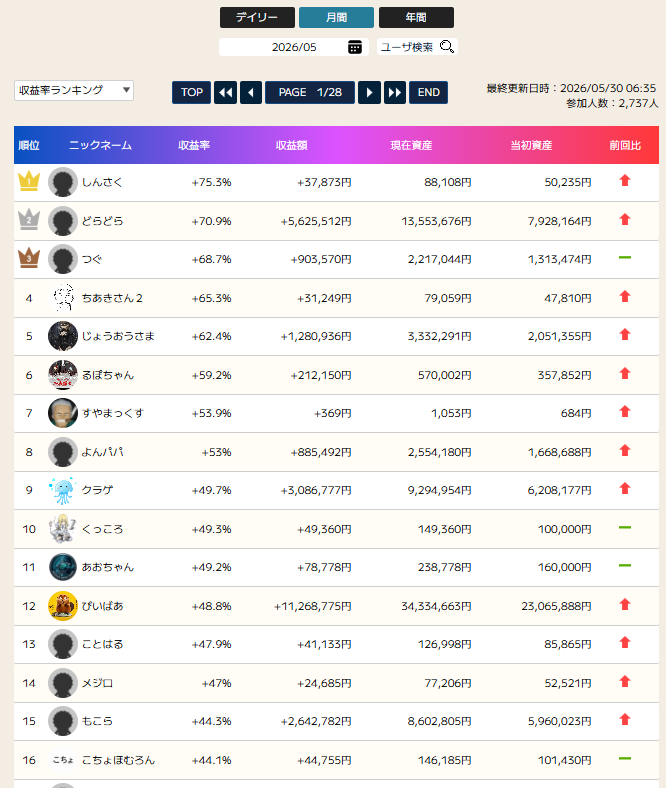Click the 34,334,663円 current assets value
666x788 pixels.
coord(436,607)
